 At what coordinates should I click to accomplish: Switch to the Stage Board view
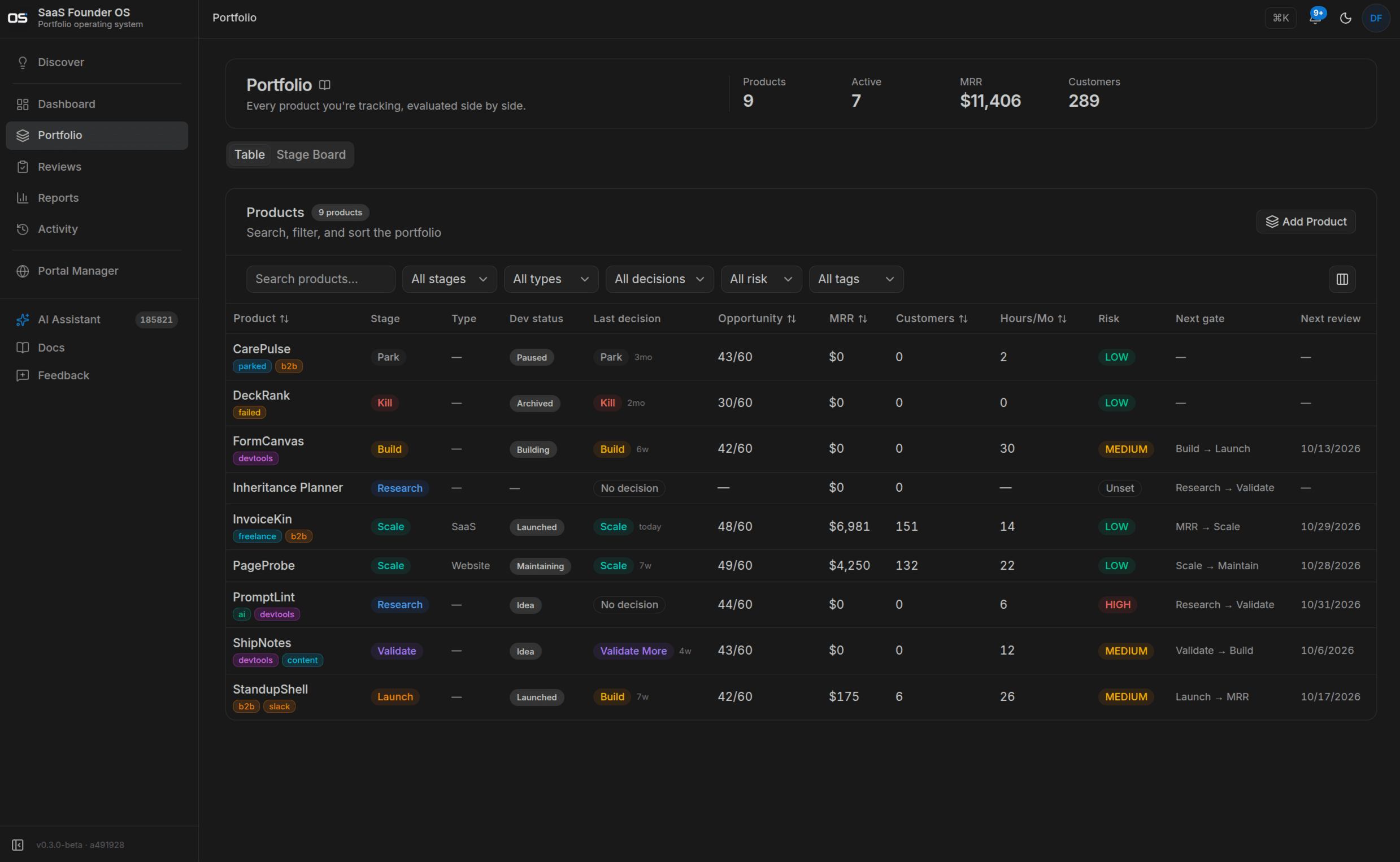311,155
